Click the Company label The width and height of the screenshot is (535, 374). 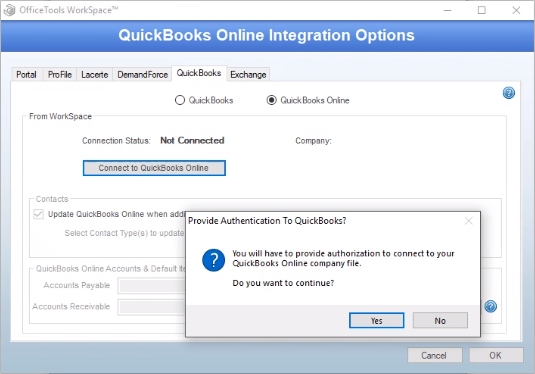tap(313, 141)
